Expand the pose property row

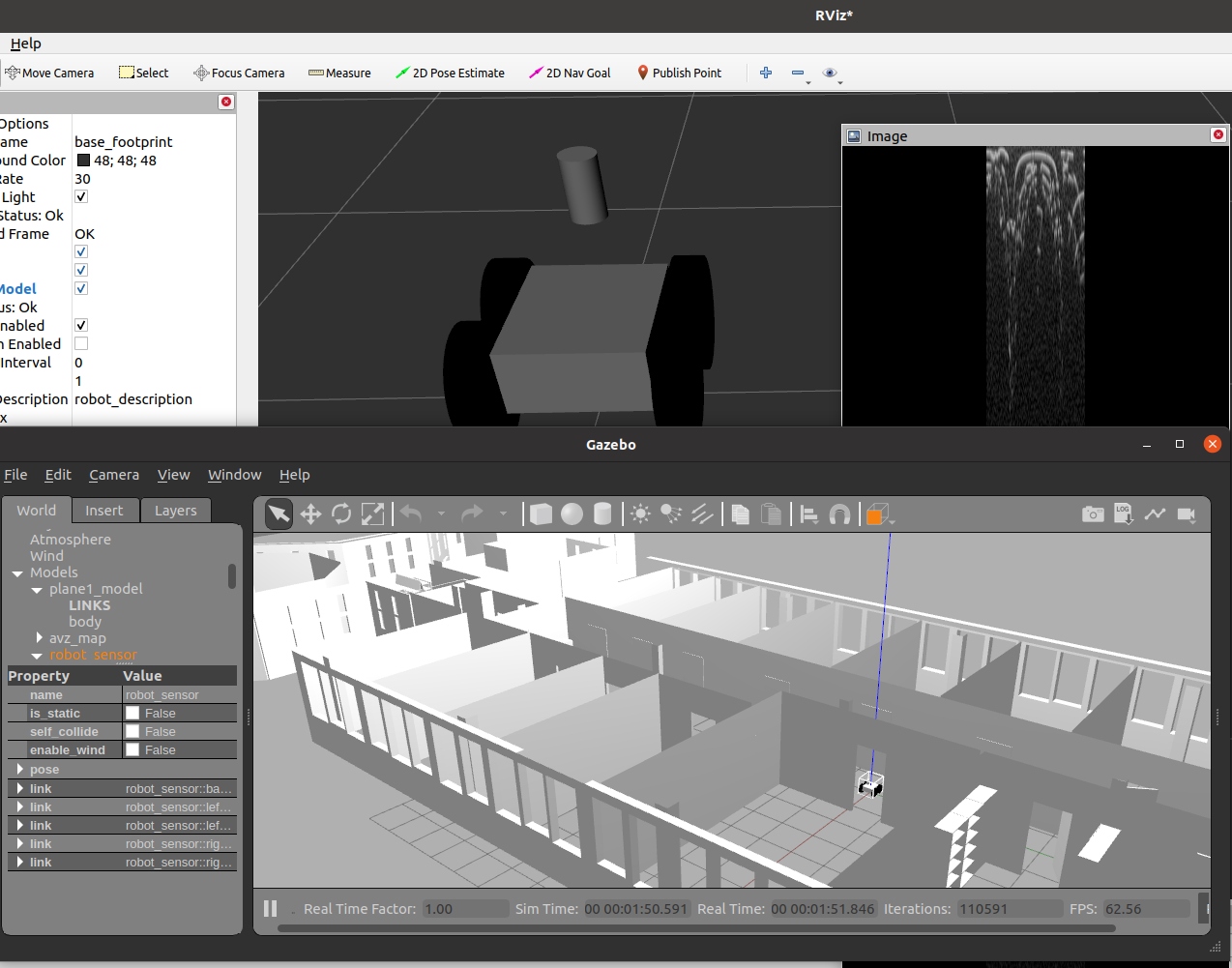point(20,769)
